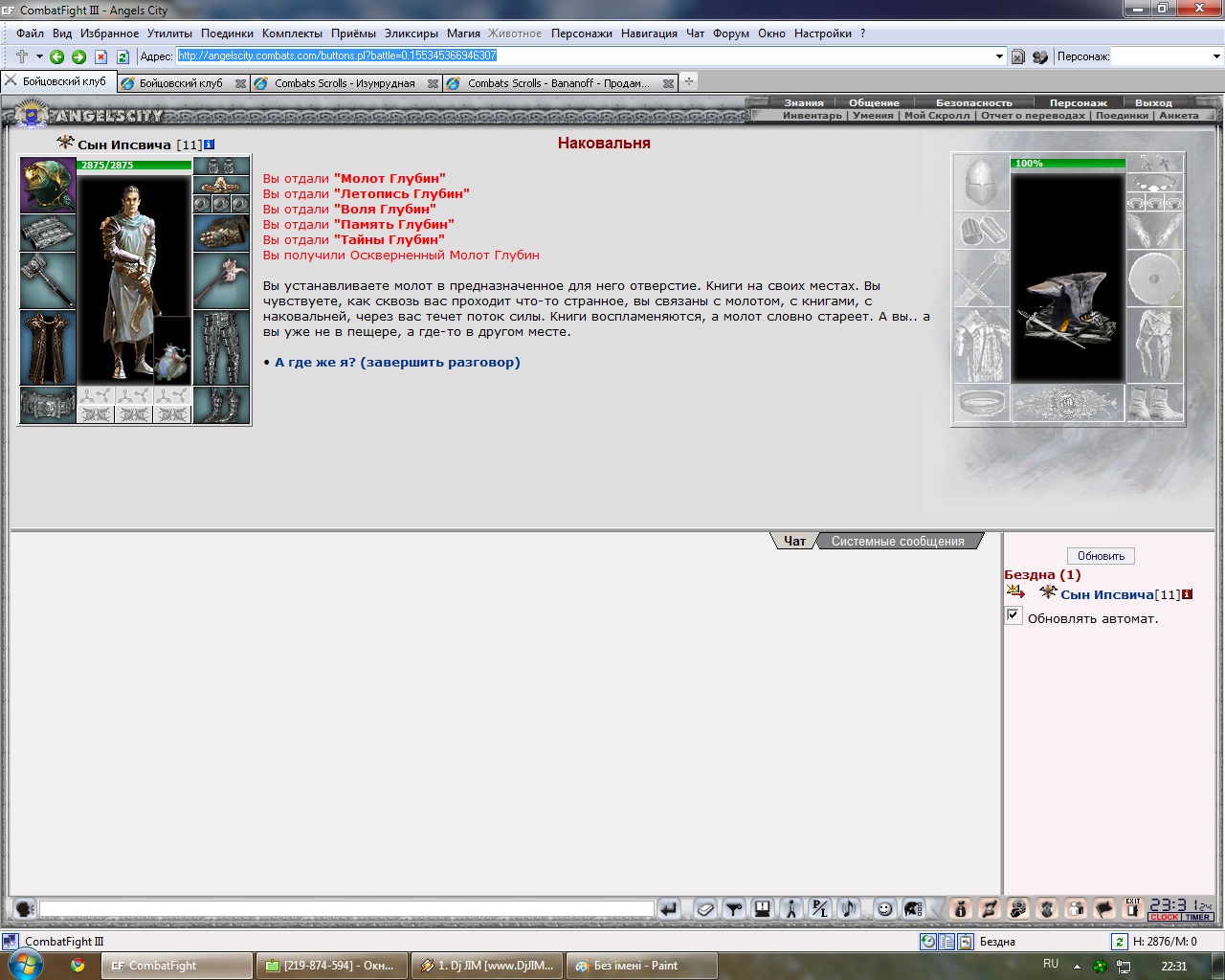Open the Файл menu
The width and height of the screenshot is (1225, 980).
31,33
